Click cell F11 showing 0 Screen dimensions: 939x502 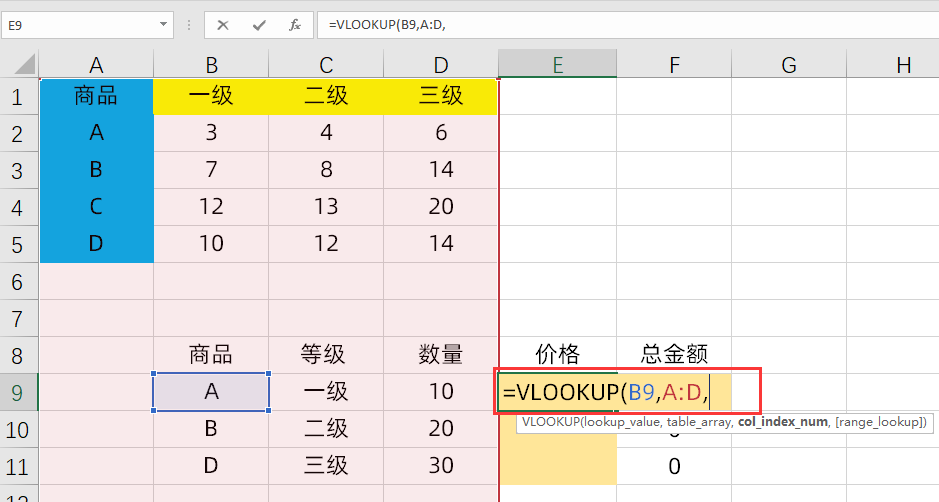tap(674, 466)
